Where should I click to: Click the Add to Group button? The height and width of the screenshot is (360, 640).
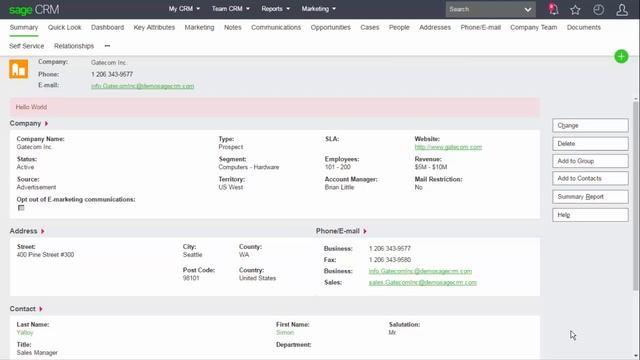[590, 161]
